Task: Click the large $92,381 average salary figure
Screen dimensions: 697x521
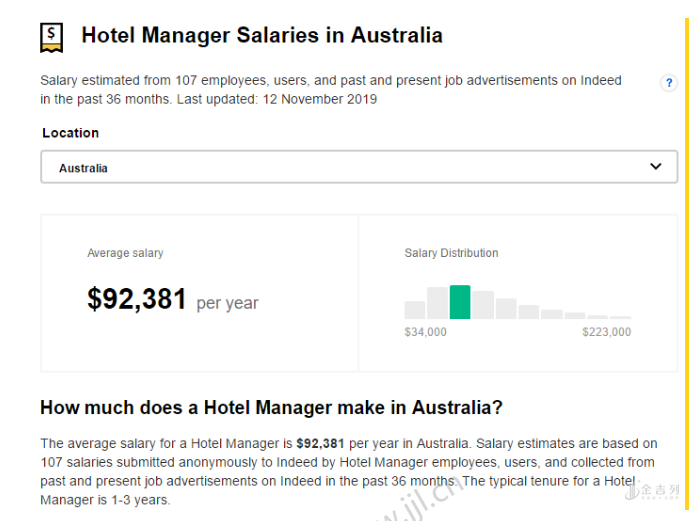Action: 137,299
